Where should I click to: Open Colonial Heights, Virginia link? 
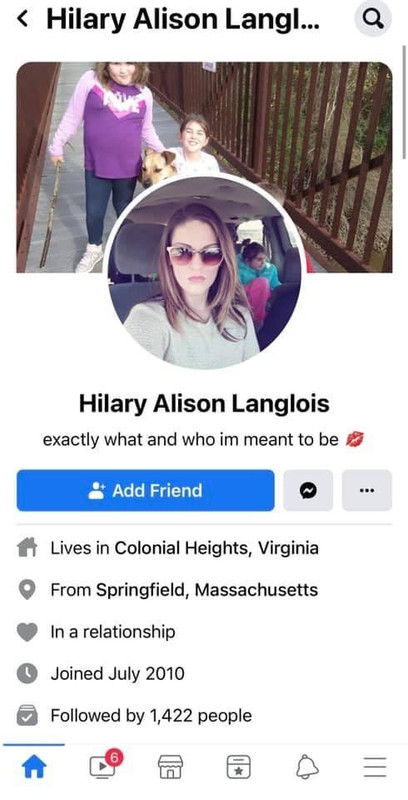[217, 548]
